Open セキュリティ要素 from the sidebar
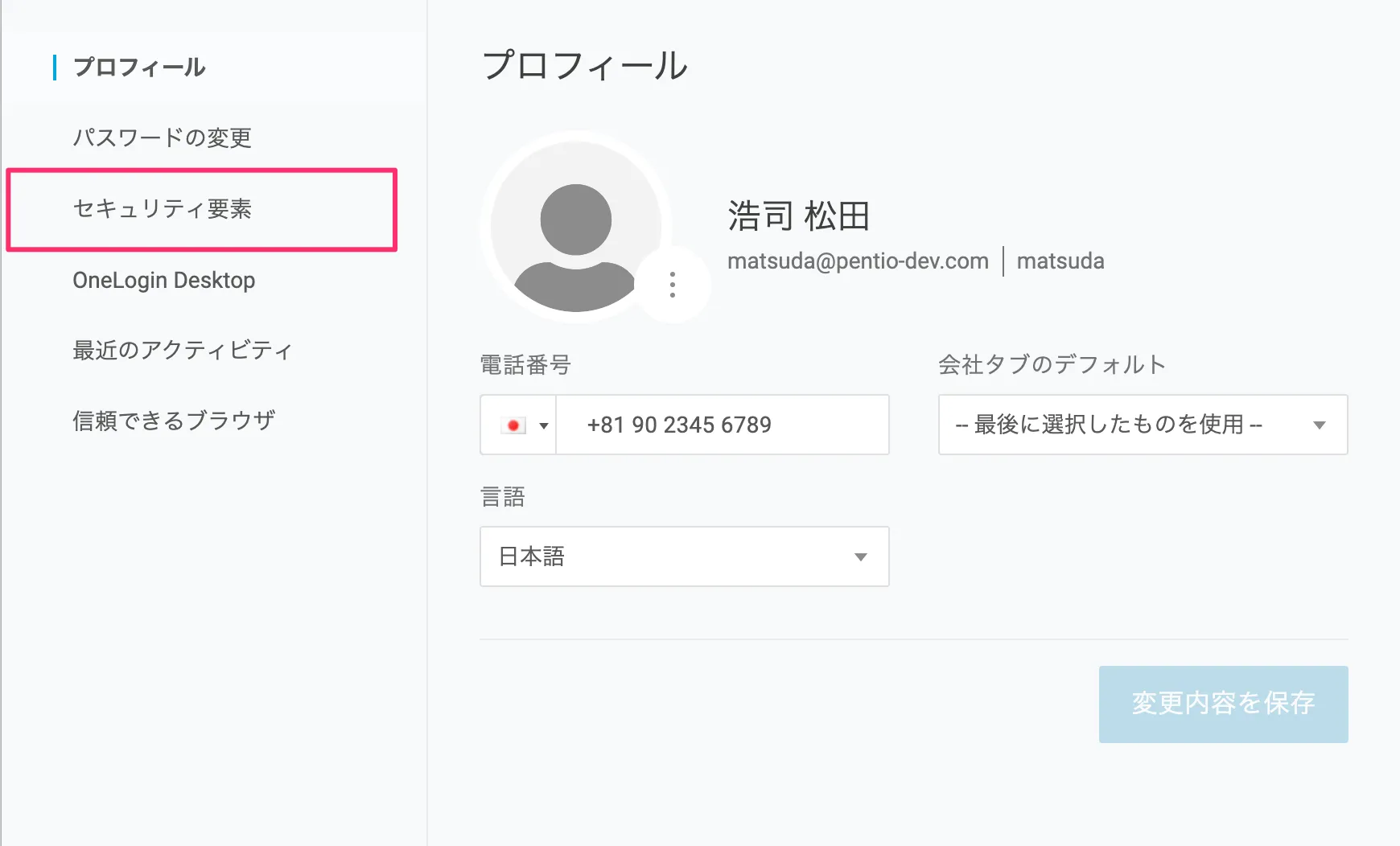This screenshot has width=1400, height=846. click(x=162, y=209)
